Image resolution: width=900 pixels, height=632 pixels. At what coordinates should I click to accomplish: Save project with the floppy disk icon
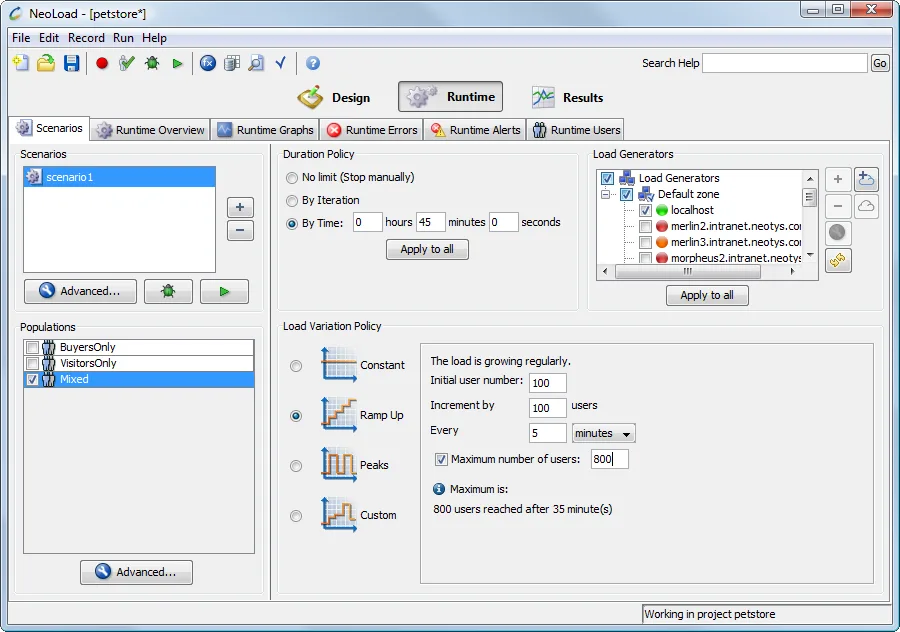coord(71,63)
